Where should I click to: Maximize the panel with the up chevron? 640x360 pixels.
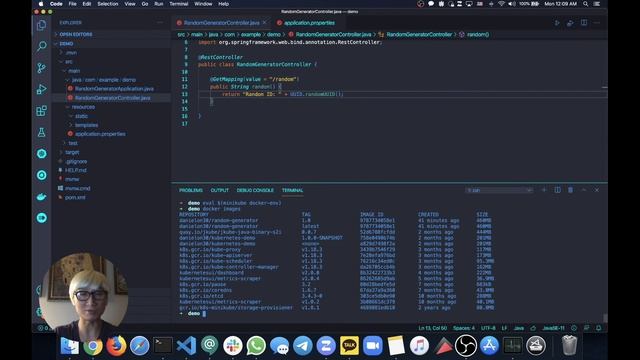(584, 190)
